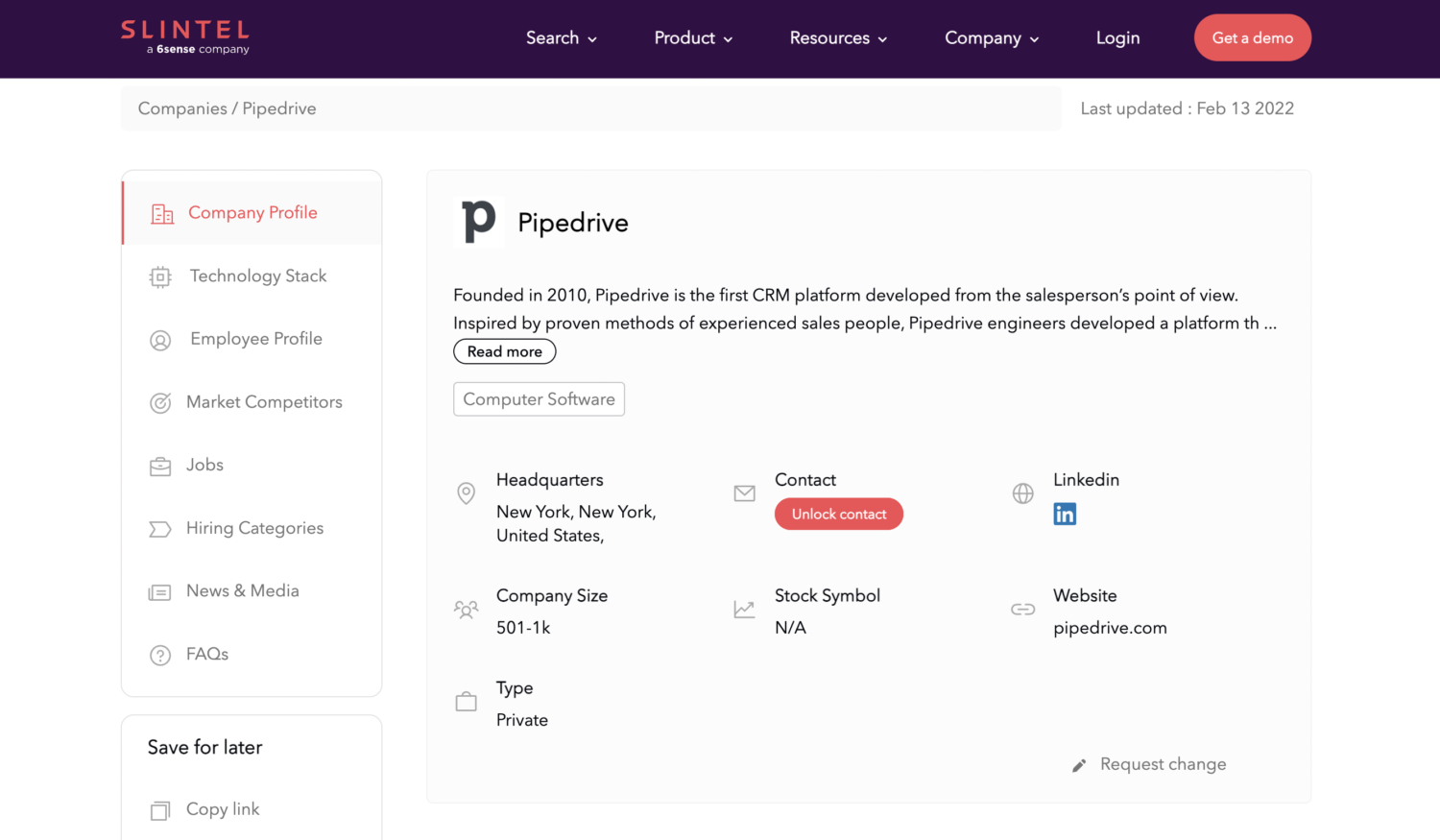Screen dimensions: 1440x840
Task: Click Copy link under Save for later
Action: coord(223,809)
